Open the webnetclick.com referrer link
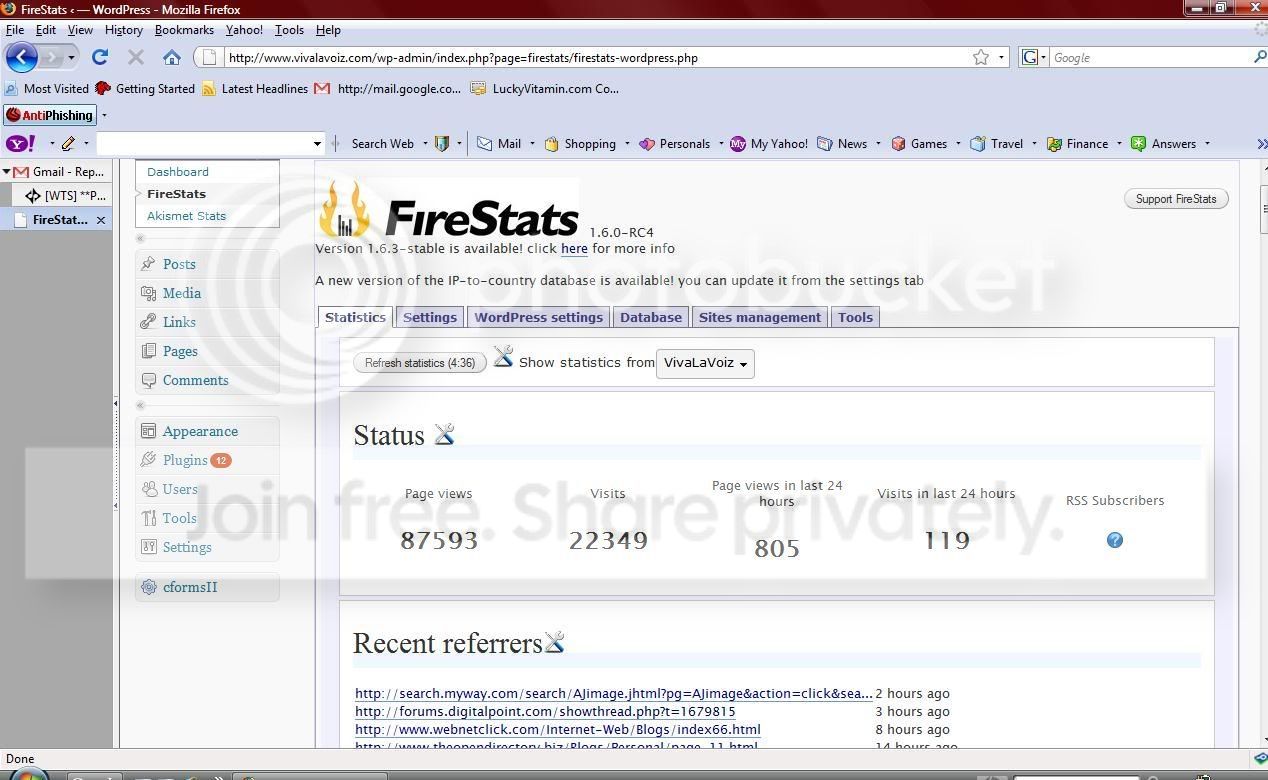Screen dimensions: 1268x780 click(558, 729)
